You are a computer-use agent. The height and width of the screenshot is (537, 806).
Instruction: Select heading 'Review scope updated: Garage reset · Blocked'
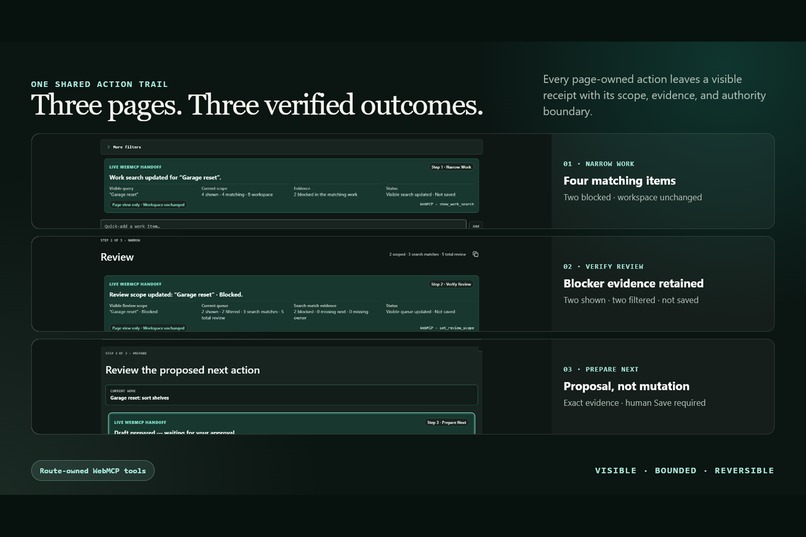[176, 294]
